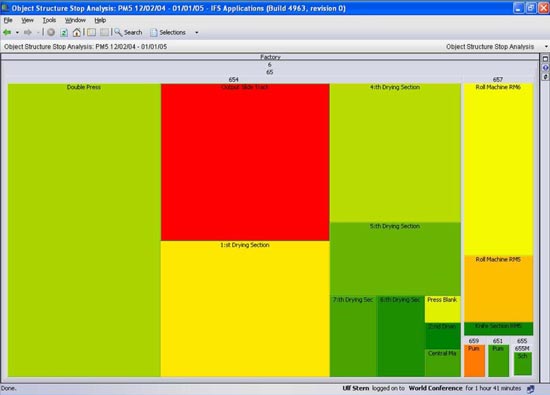Open Search from the toolbar

click(128, 32)
